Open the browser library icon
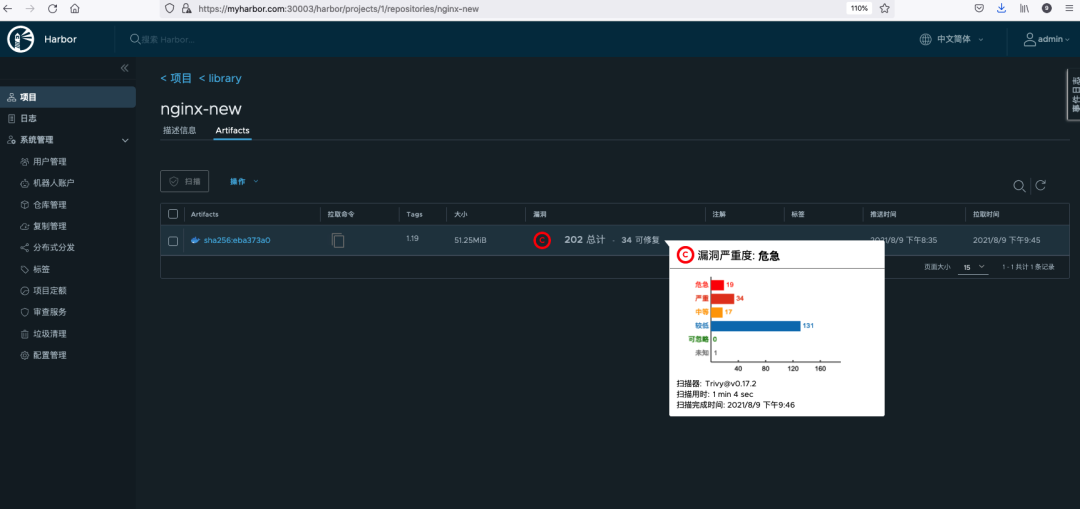Screen dimensions: 1080x509 coord(1024,8)
